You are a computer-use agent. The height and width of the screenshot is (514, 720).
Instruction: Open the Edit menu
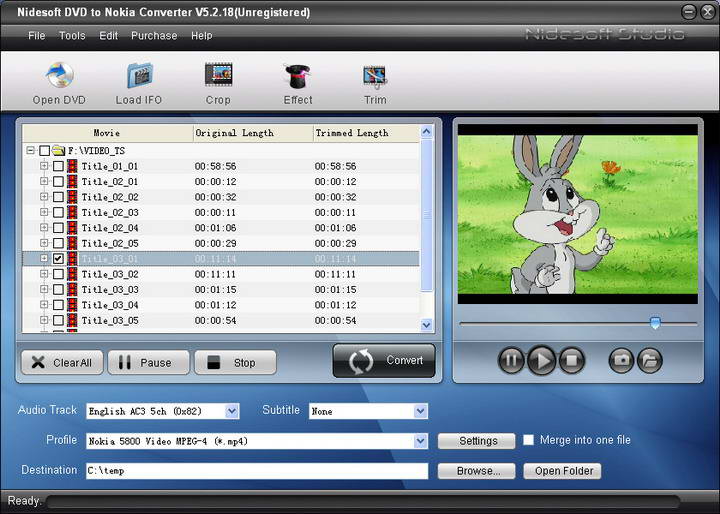108,35
